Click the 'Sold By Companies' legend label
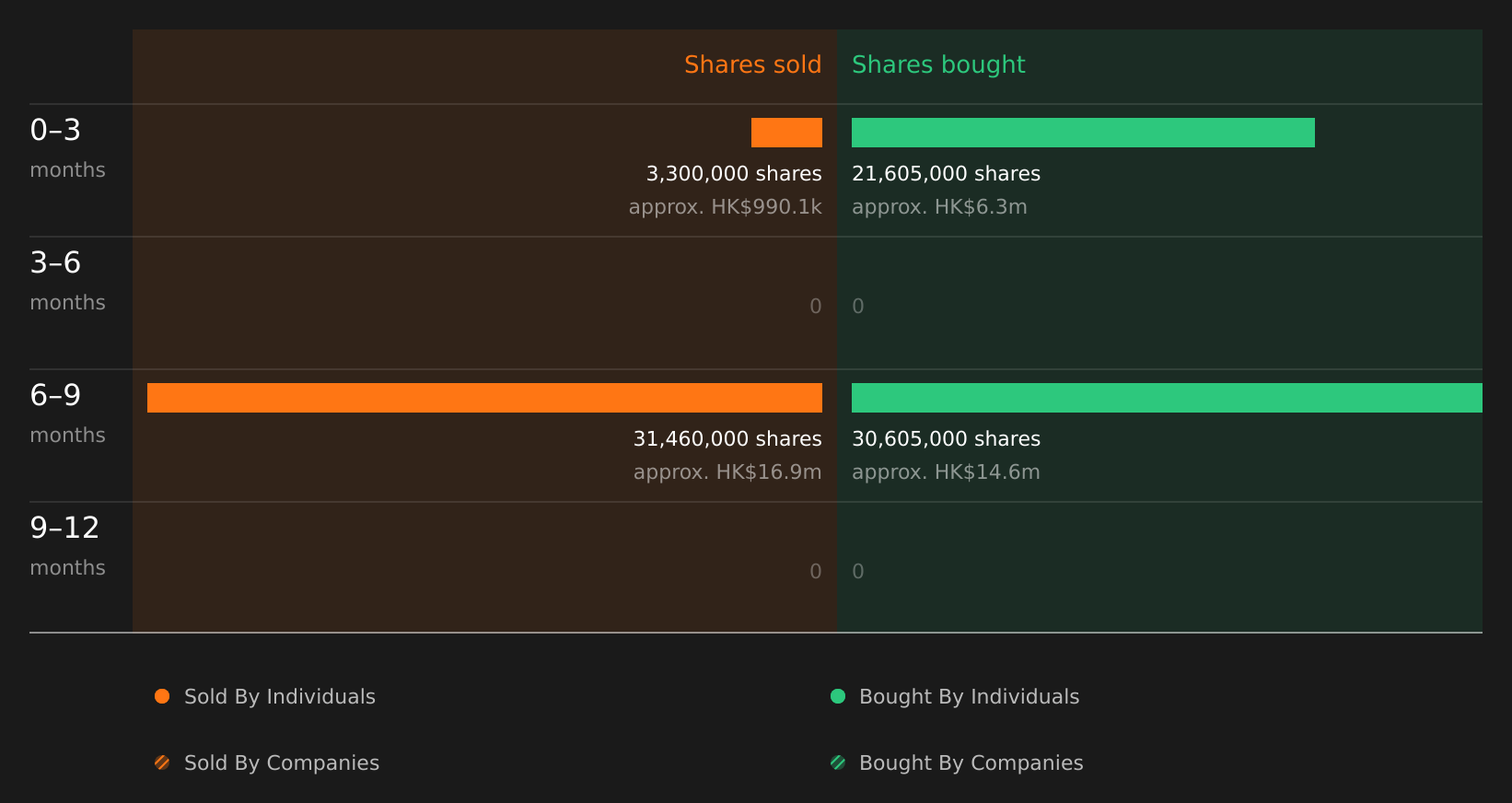The image size is (1512, 803). coord(282,763)
